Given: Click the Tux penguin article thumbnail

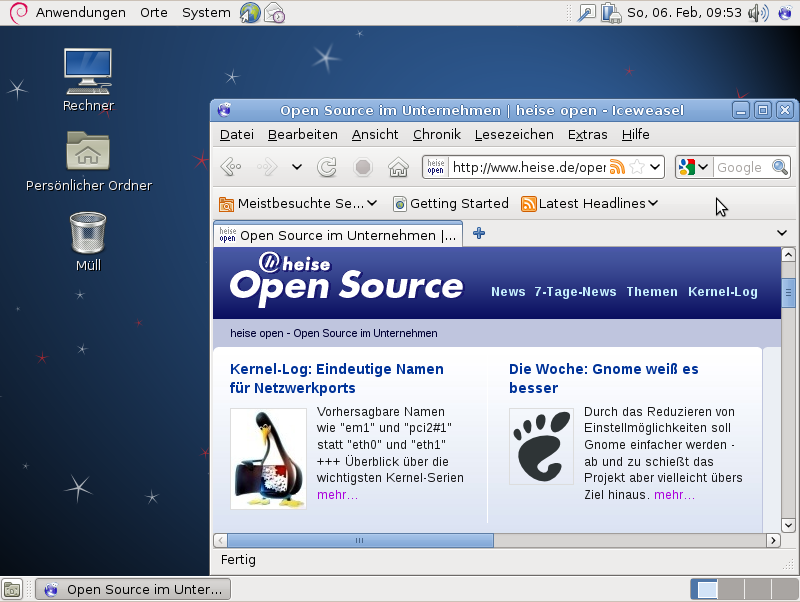Looking at the screenshot, I should 268,459.
